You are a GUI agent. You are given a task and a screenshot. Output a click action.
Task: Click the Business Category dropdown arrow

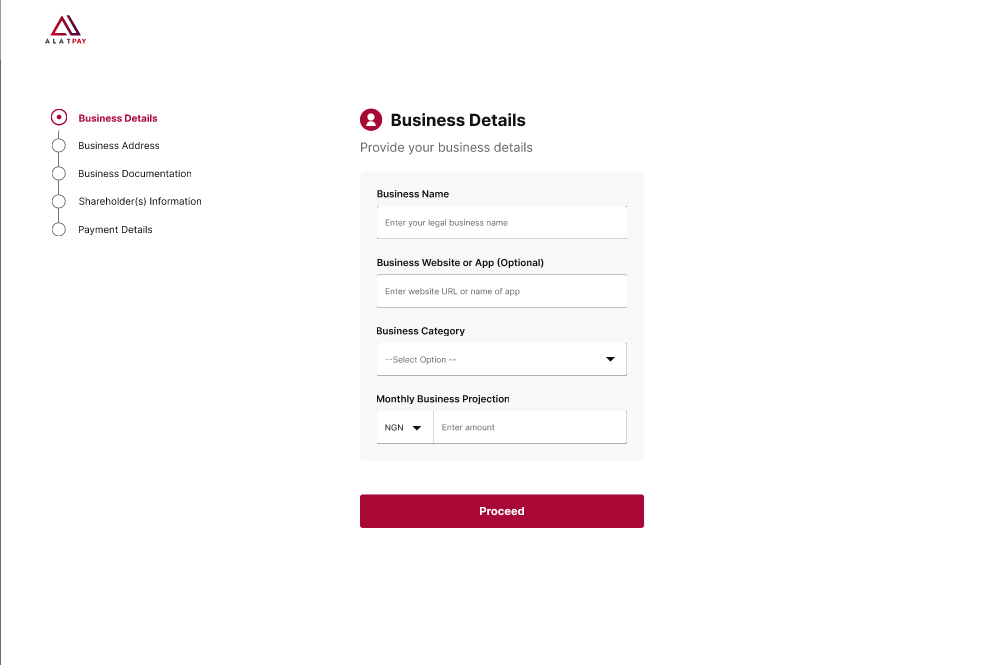point(610,360)
